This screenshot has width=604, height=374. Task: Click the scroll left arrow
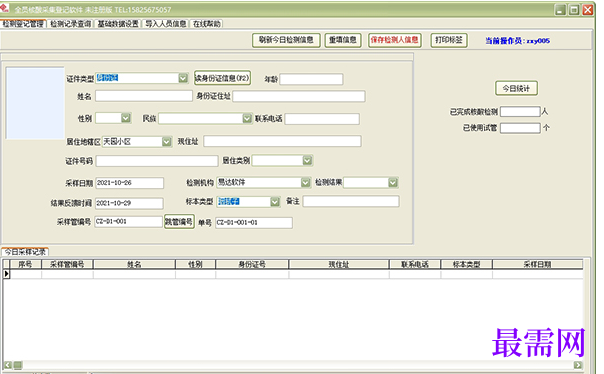(x=7, y=365)
